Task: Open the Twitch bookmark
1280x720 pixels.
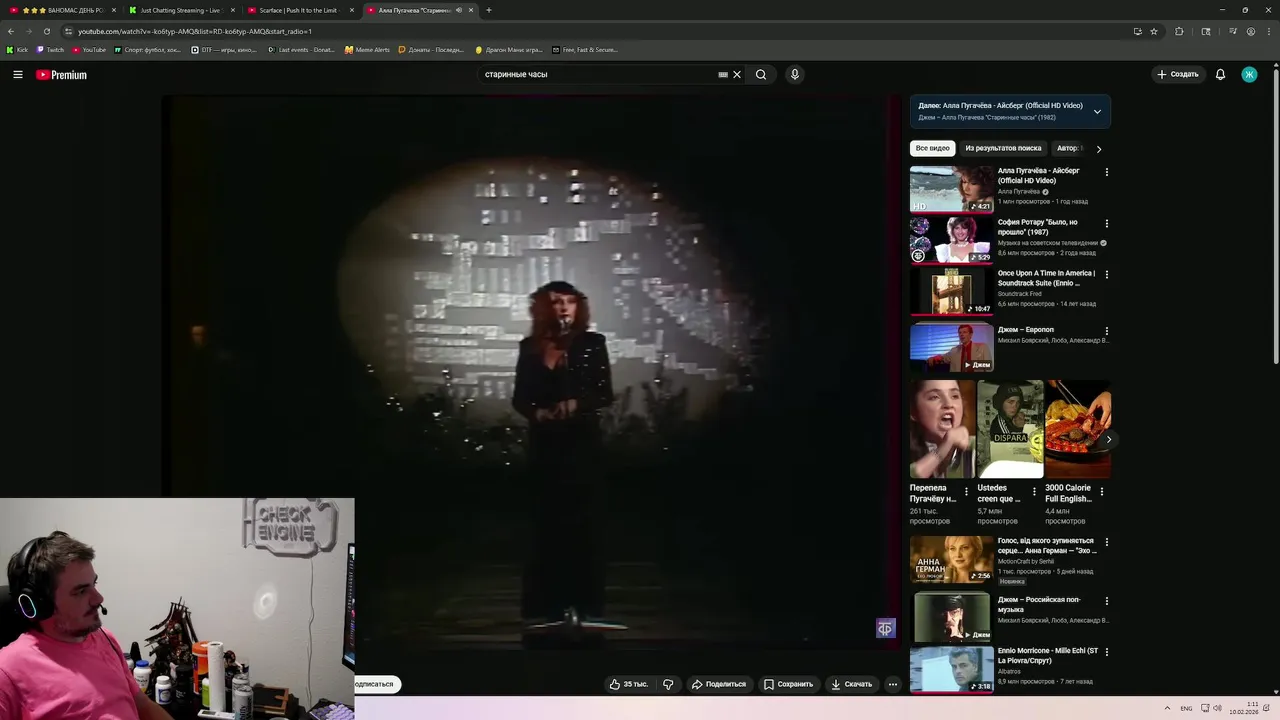Action: pyautogui.click(x=51, y=49)
